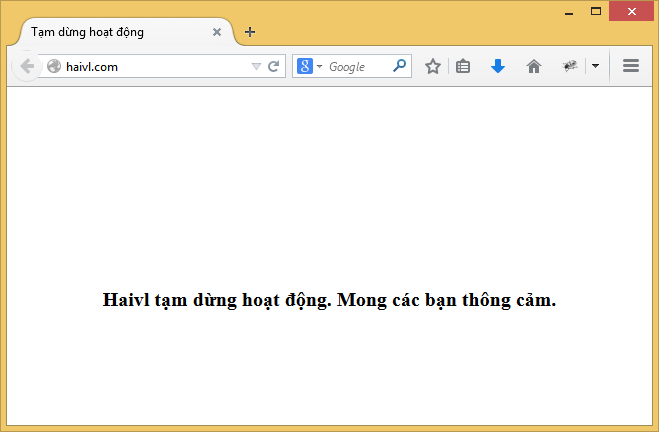
Task: Expand the extension button dropdown arrow
Action: tap(595, 66)
